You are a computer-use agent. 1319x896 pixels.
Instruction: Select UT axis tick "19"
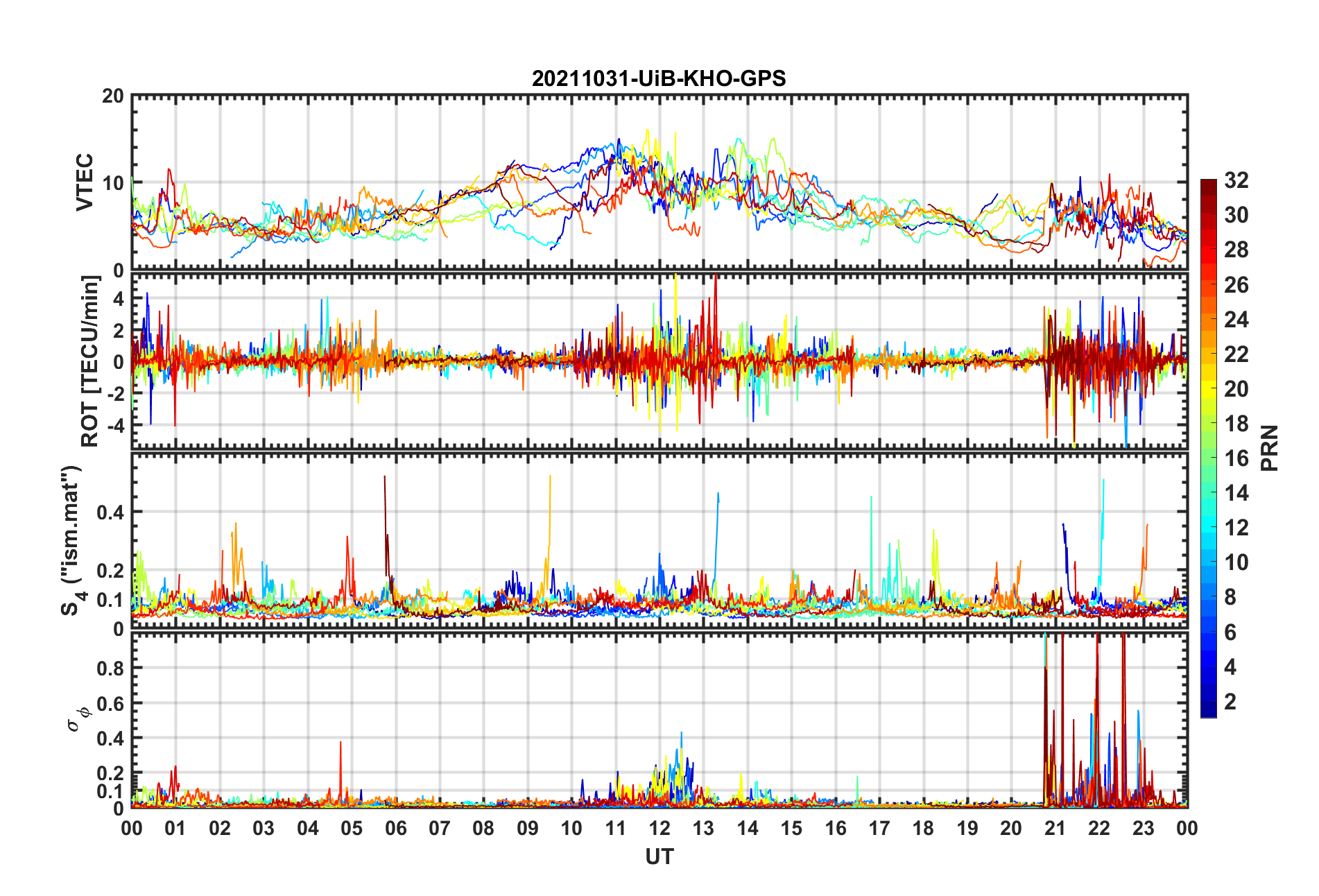click(x=967, y=829)
